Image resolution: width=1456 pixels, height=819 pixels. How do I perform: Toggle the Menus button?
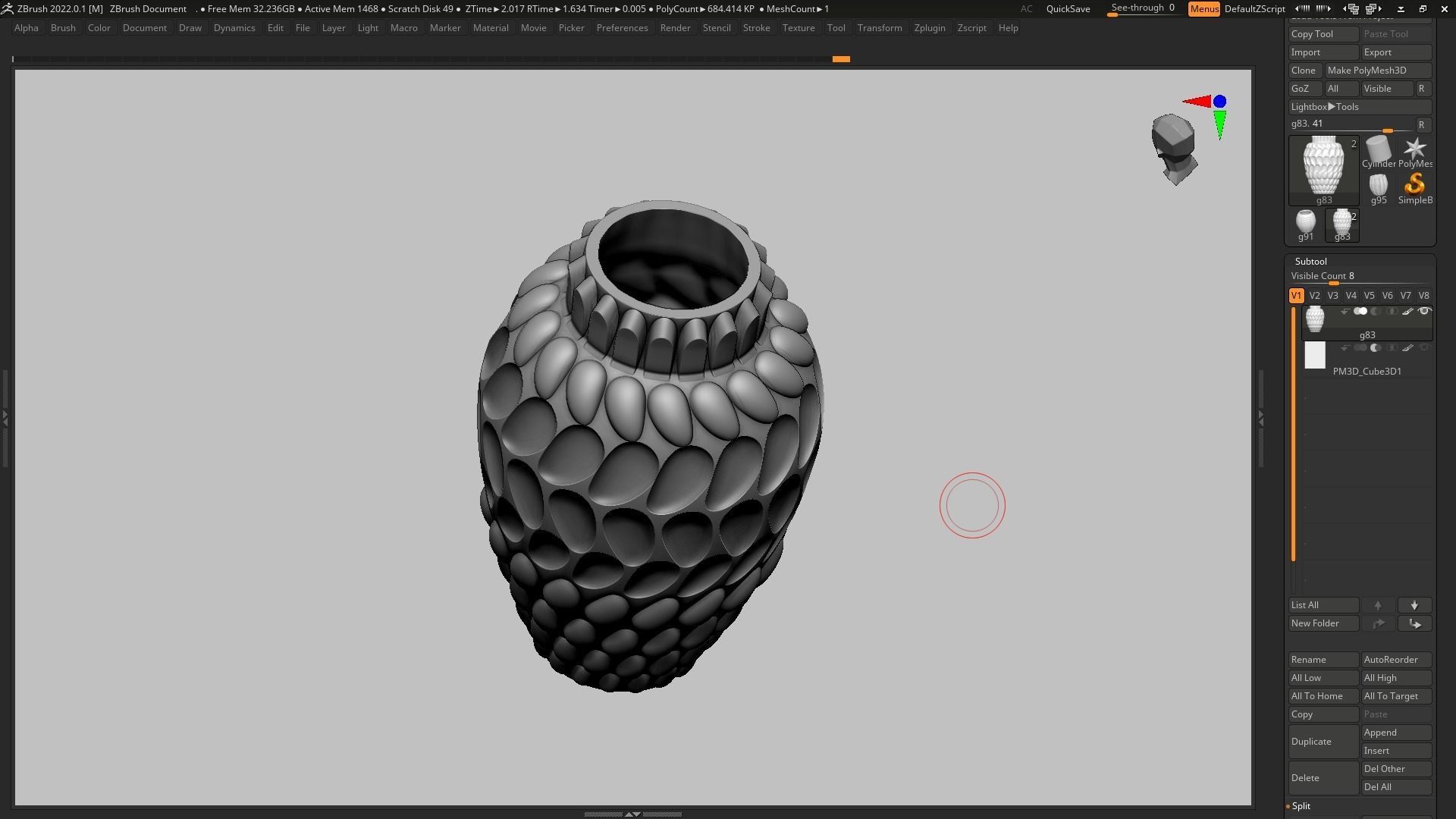(1203, 9)
